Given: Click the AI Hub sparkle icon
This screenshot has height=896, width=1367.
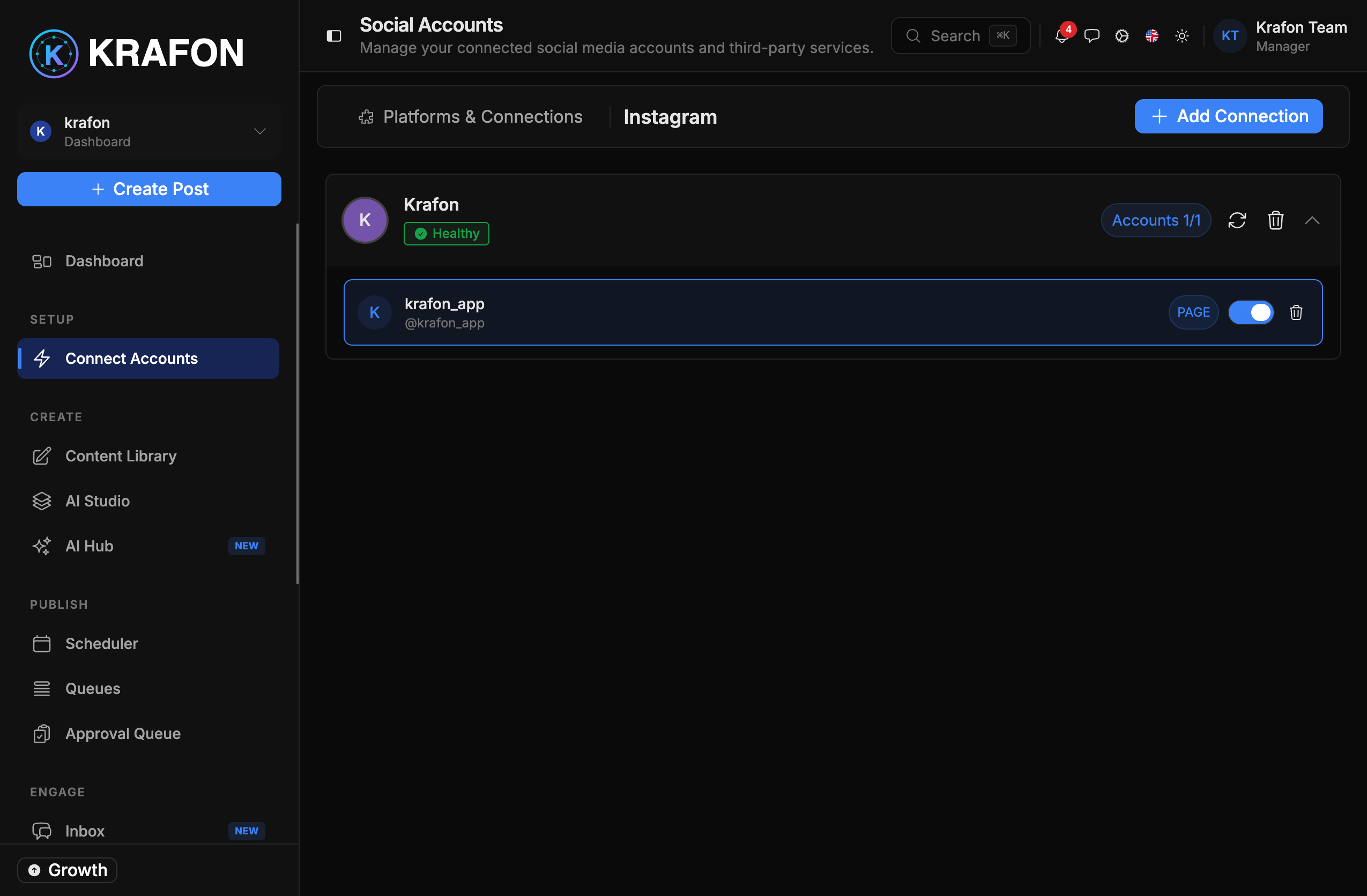Looking at the screenshot, I should point(41,546).
